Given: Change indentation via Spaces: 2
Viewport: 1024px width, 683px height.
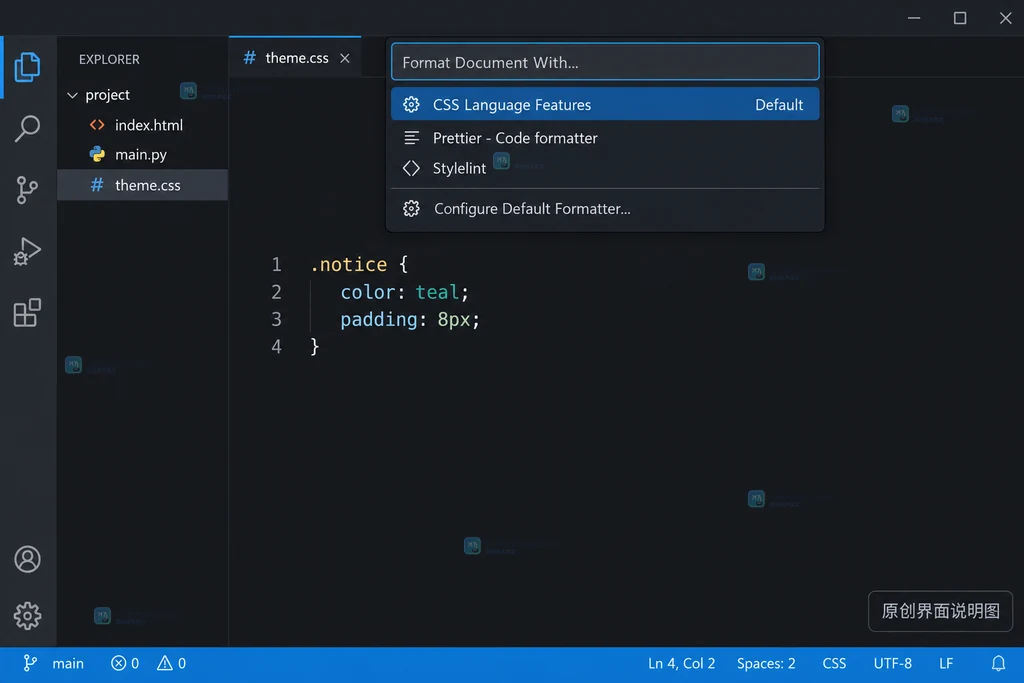Looking at the screenshot, I should [766, 663].
